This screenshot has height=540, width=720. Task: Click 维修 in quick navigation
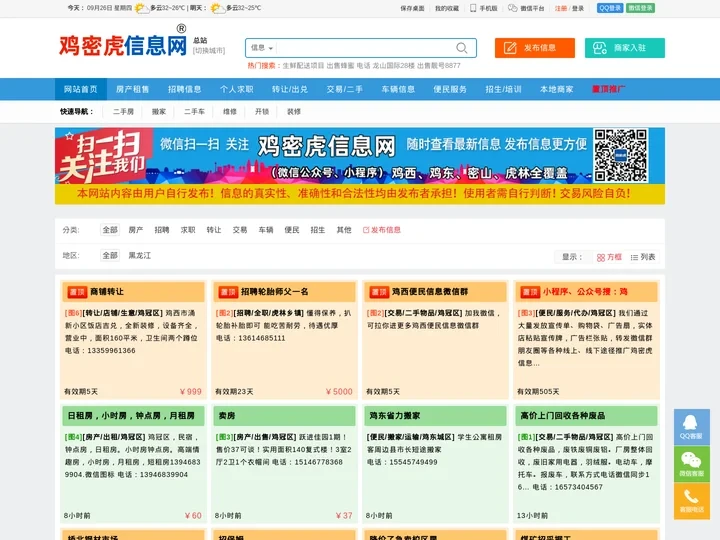230,112
